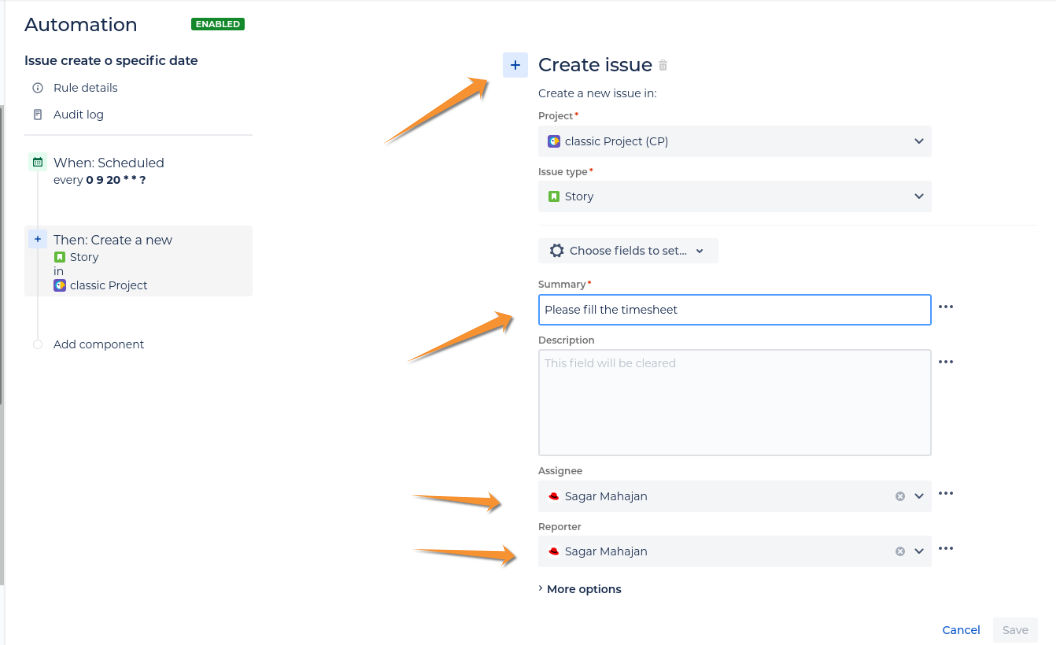Screen dimensions: 1056x645
Task: Click the Save button
Action: click(x=1015, y=630)
